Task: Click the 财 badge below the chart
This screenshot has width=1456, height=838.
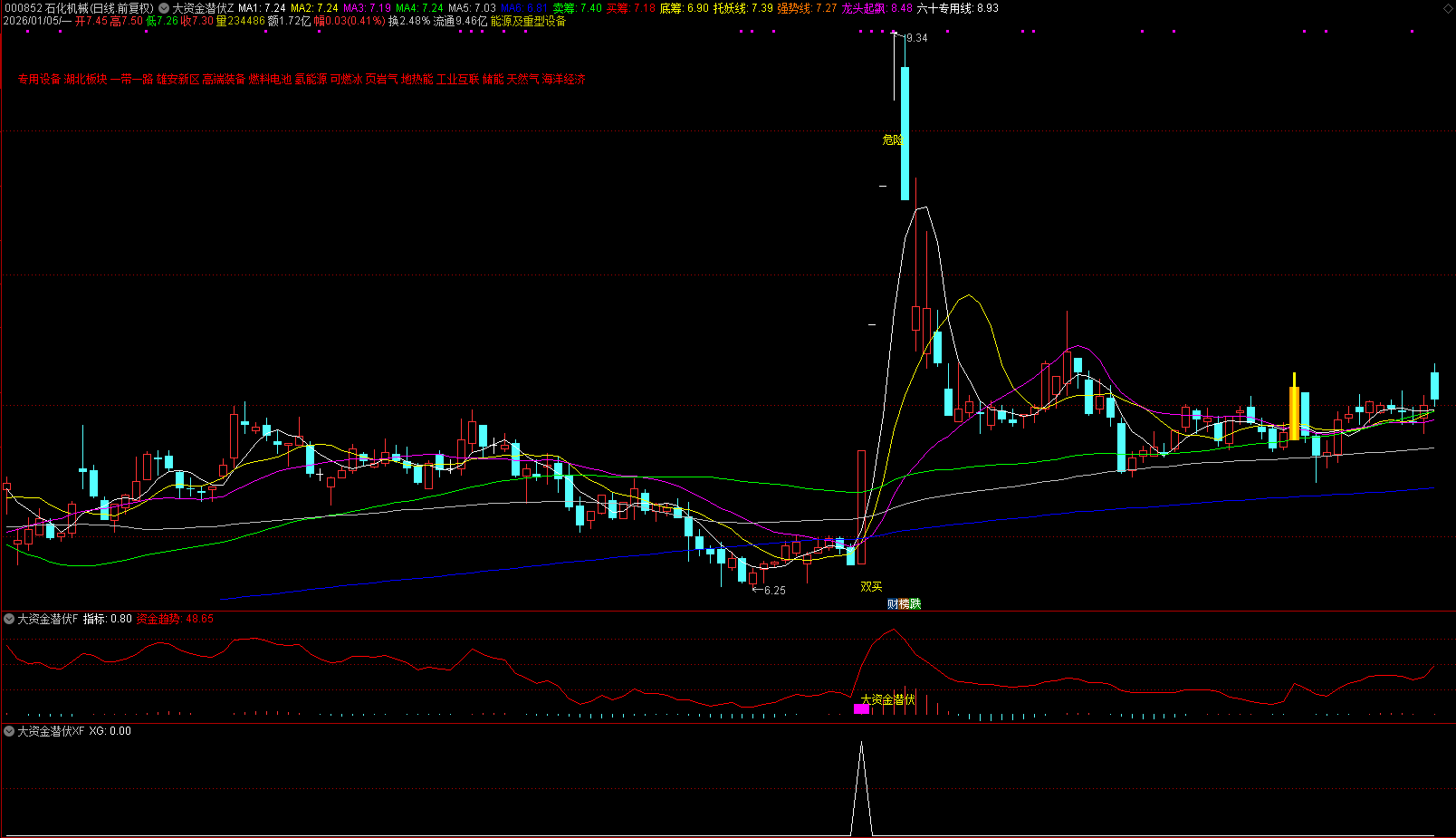Action: (x=892, y=604)
